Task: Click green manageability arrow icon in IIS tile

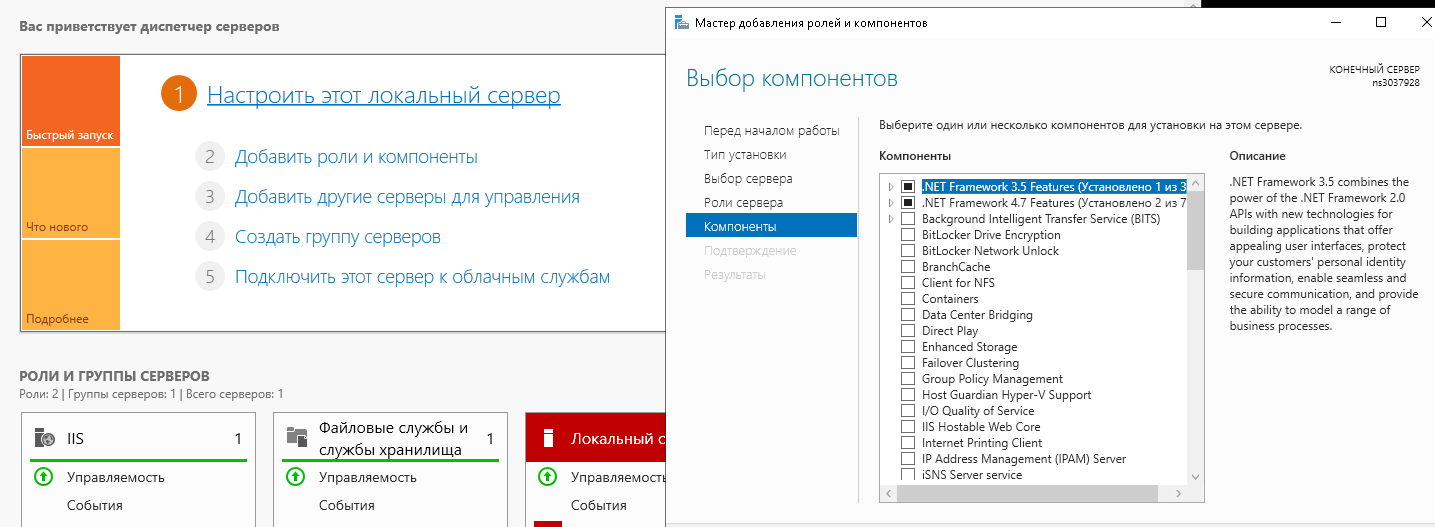Action: pos(43,477)
